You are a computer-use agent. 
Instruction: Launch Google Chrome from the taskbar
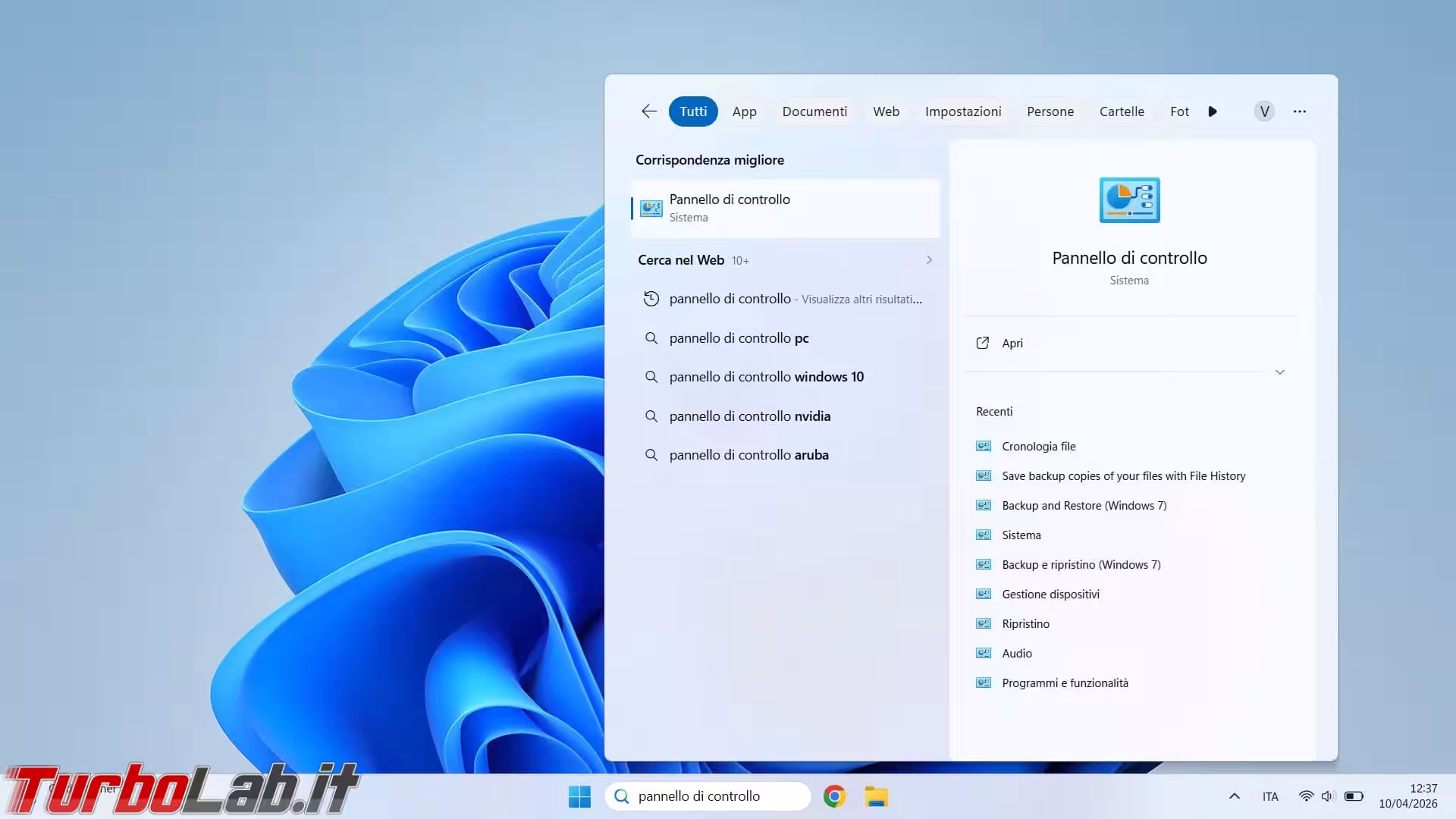[834, 796]
